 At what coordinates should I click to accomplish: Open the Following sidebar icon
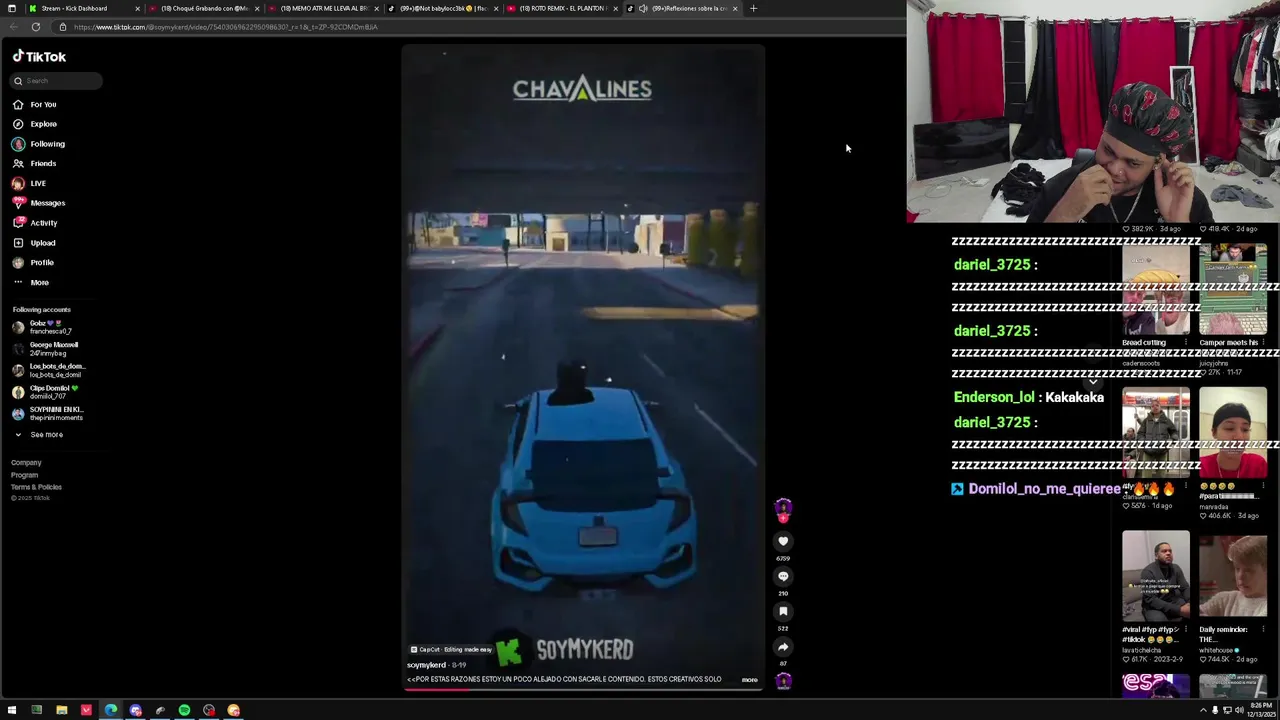(18, 144)
